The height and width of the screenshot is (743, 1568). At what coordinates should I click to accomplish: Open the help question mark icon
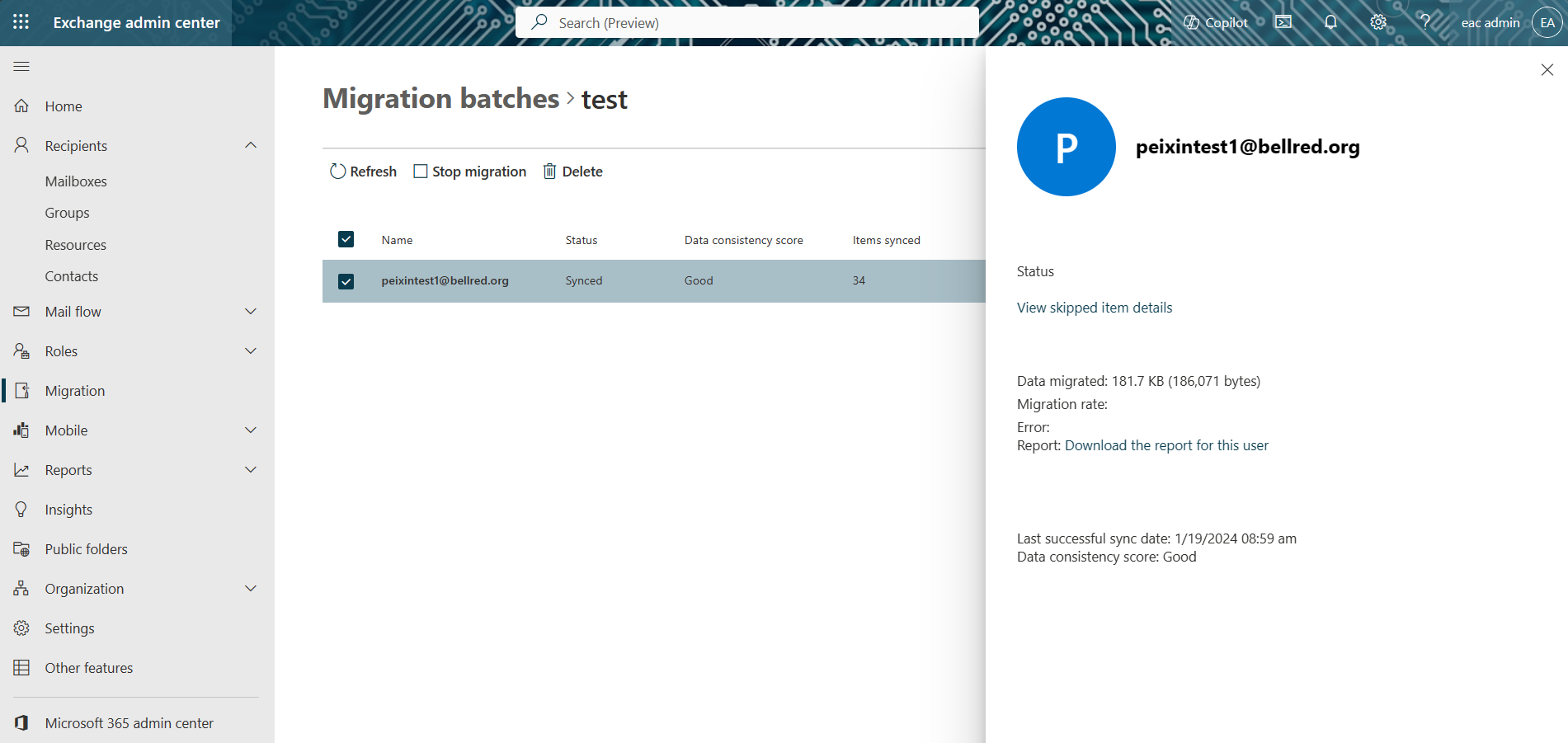pyautogui.click(x=1425, y=22)
